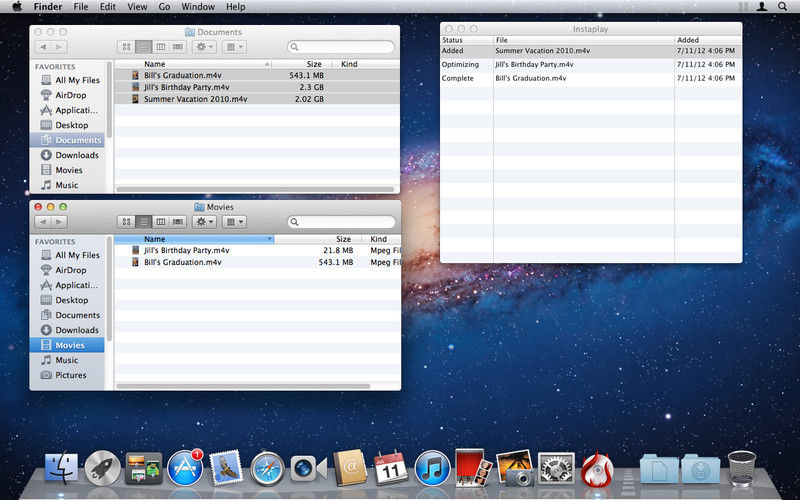800x500 pixels.
Task: Go back in Documents window
Action: tap(43, 47)
